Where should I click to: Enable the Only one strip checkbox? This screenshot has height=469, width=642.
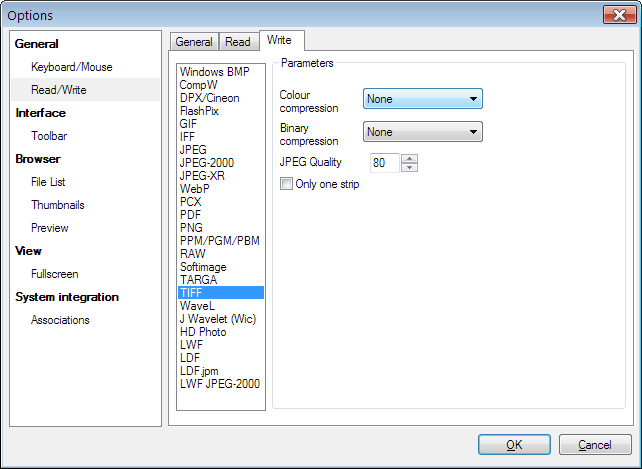pyautogui.click(x=286, y=184)
